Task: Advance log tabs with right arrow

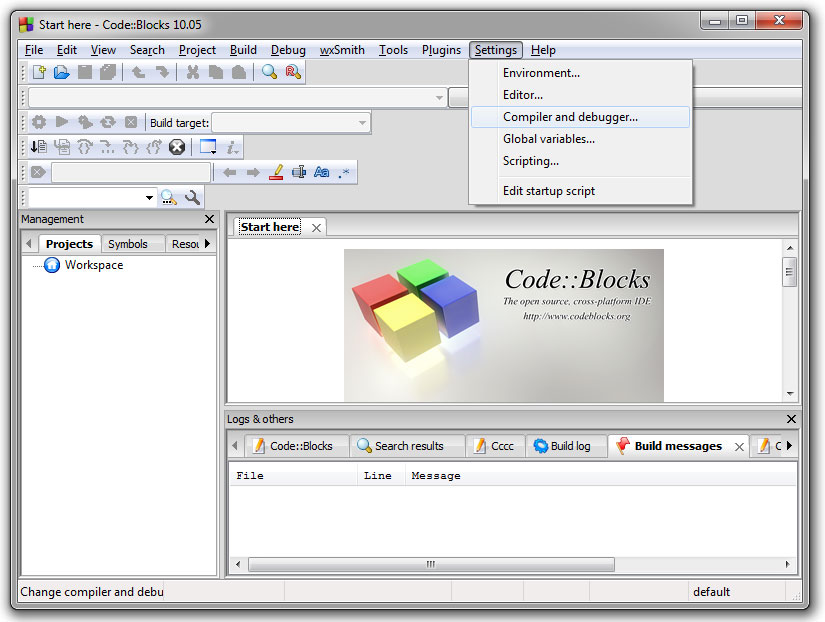Action: [x=789, y=445]
